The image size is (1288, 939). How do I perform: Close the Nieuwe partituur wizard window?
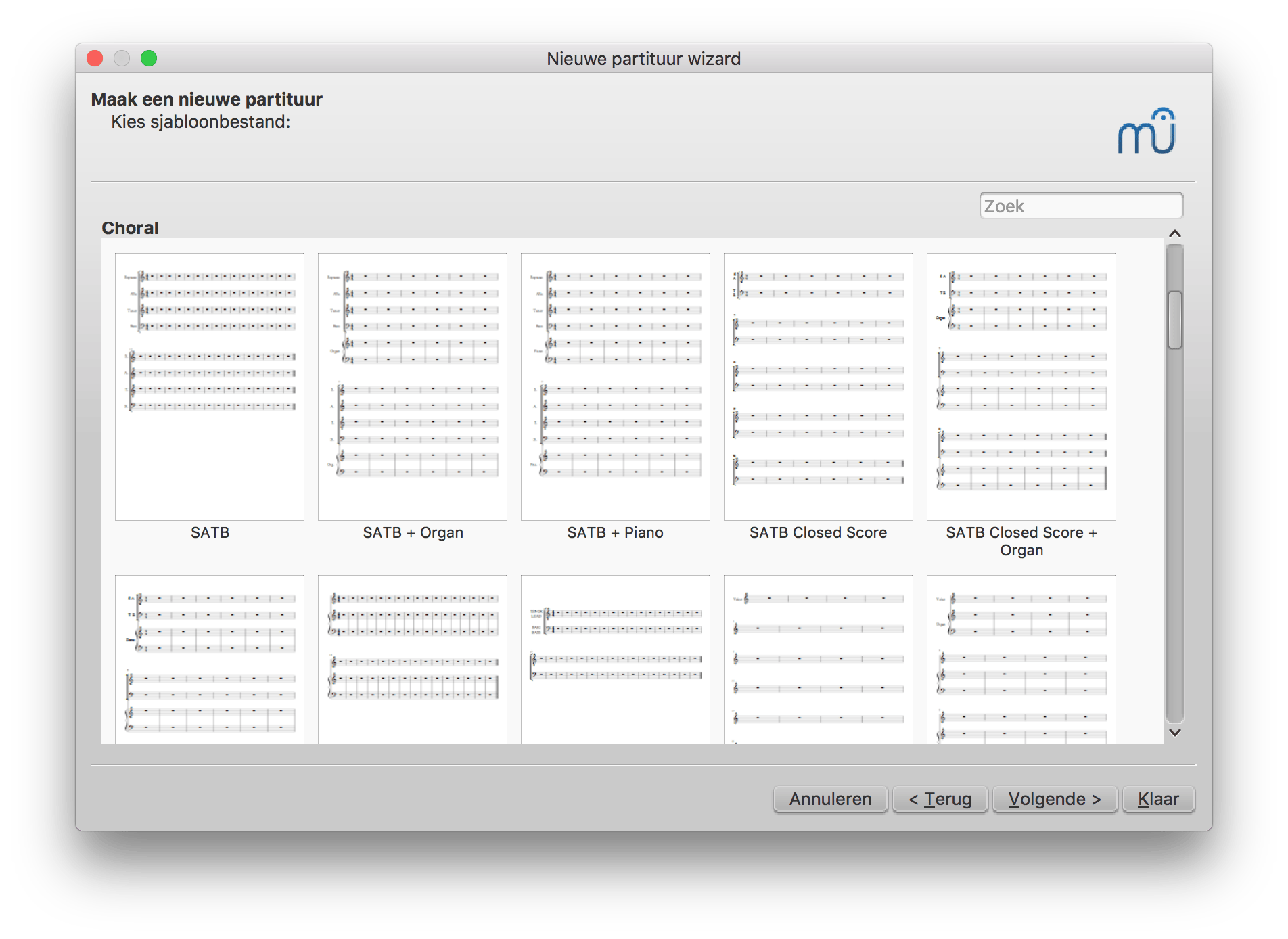click(95, 59)
